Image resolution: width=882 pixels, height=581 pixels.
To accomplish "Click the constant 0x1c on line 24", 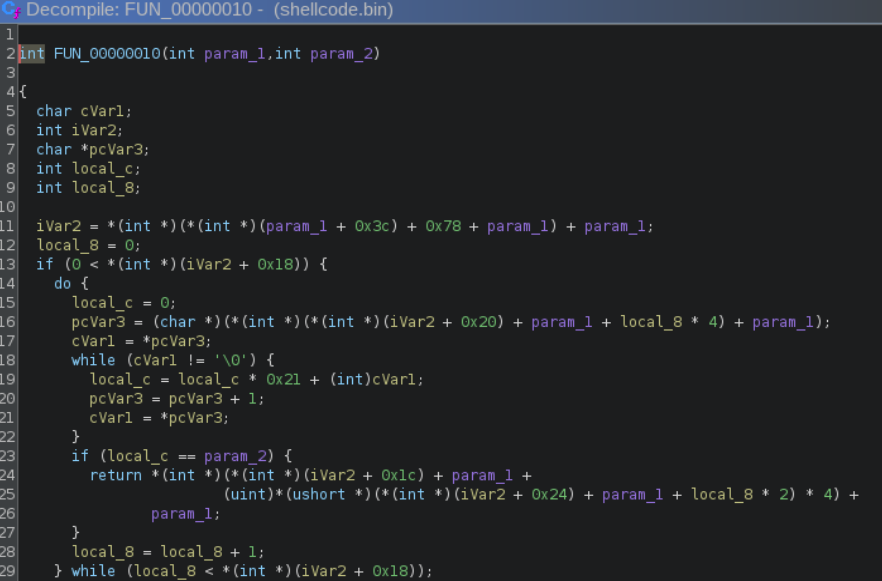I will [x=399, y=475].
